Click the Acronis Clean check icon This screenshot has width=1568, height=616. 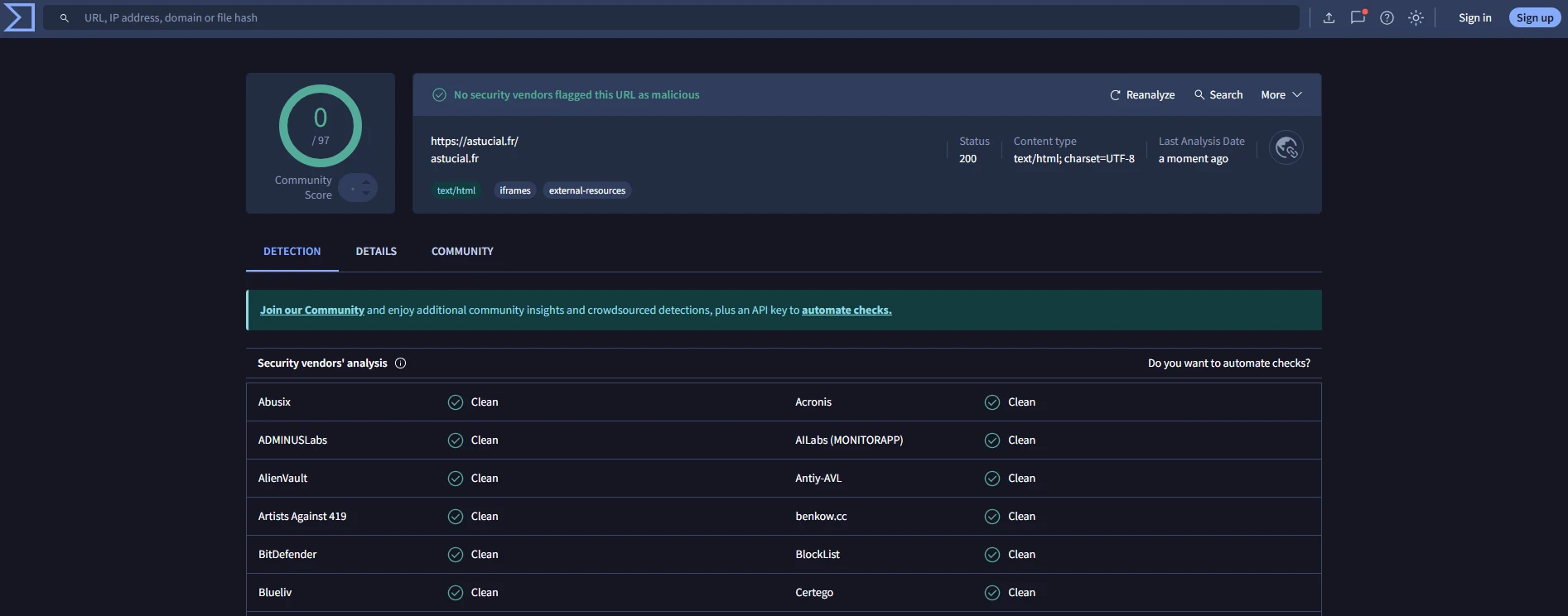[x=992, y=402]
